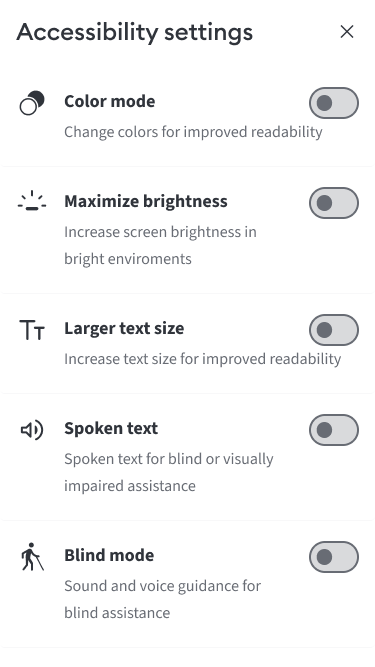Enable the Spoken text switch
The image size is (375, 667).
point(334,430)
